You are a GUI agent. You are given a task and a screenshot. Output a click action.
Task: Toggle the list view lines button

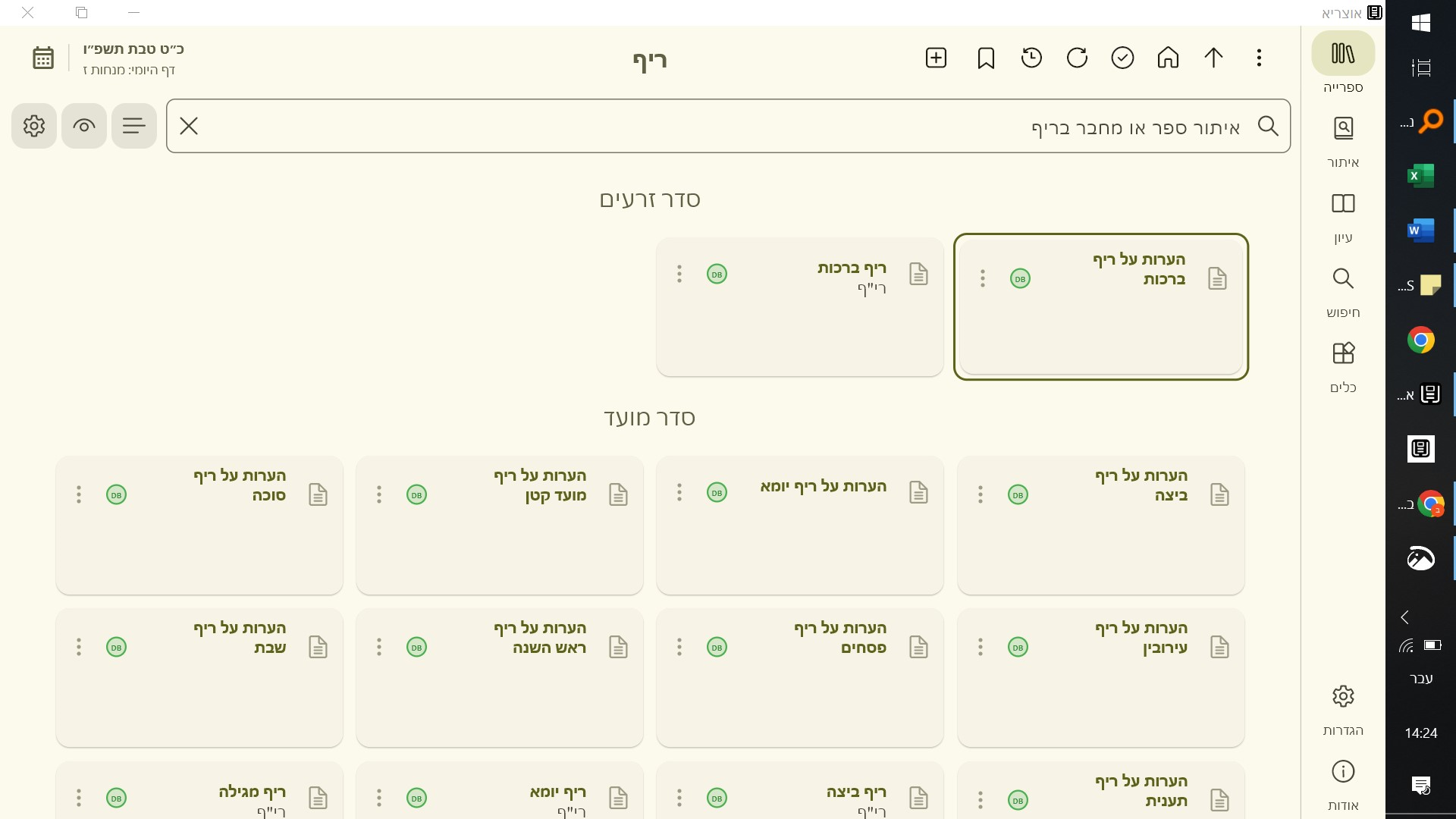pyautogui.click(x=134, y=126)
